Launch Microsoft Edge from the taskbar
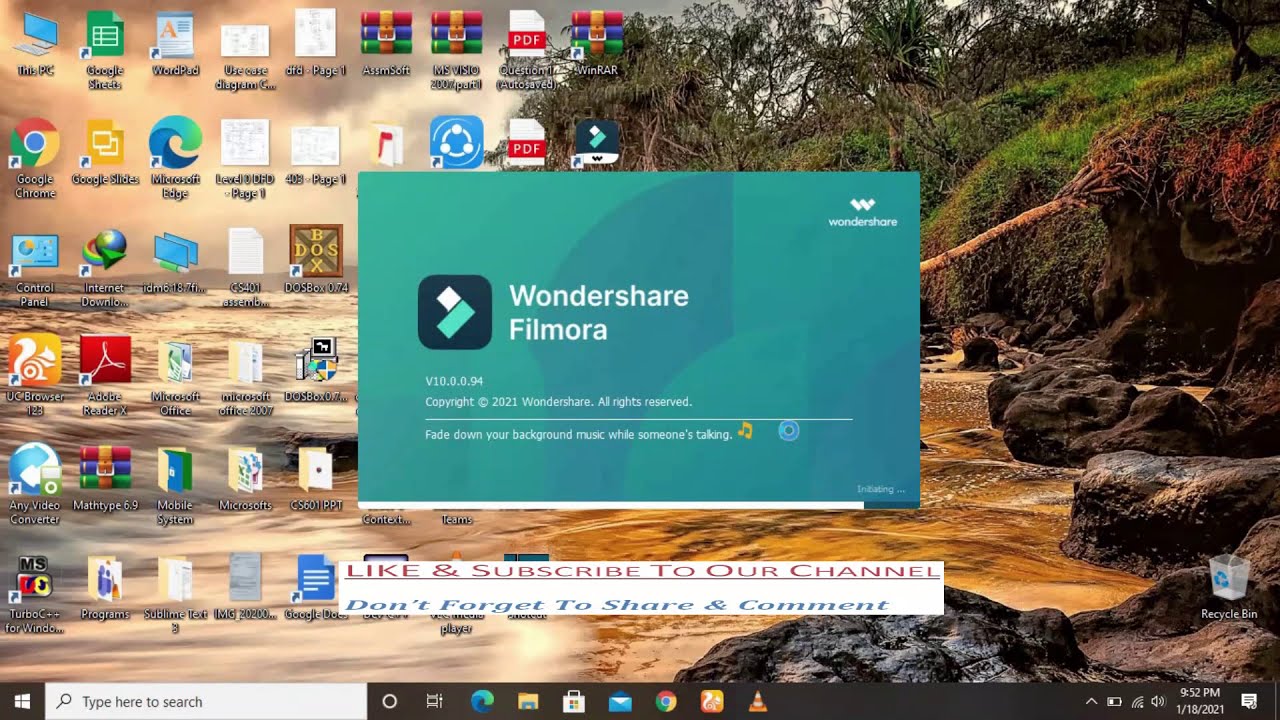The height and width of the screenshot is (720, 1280). tap(482, 701)
